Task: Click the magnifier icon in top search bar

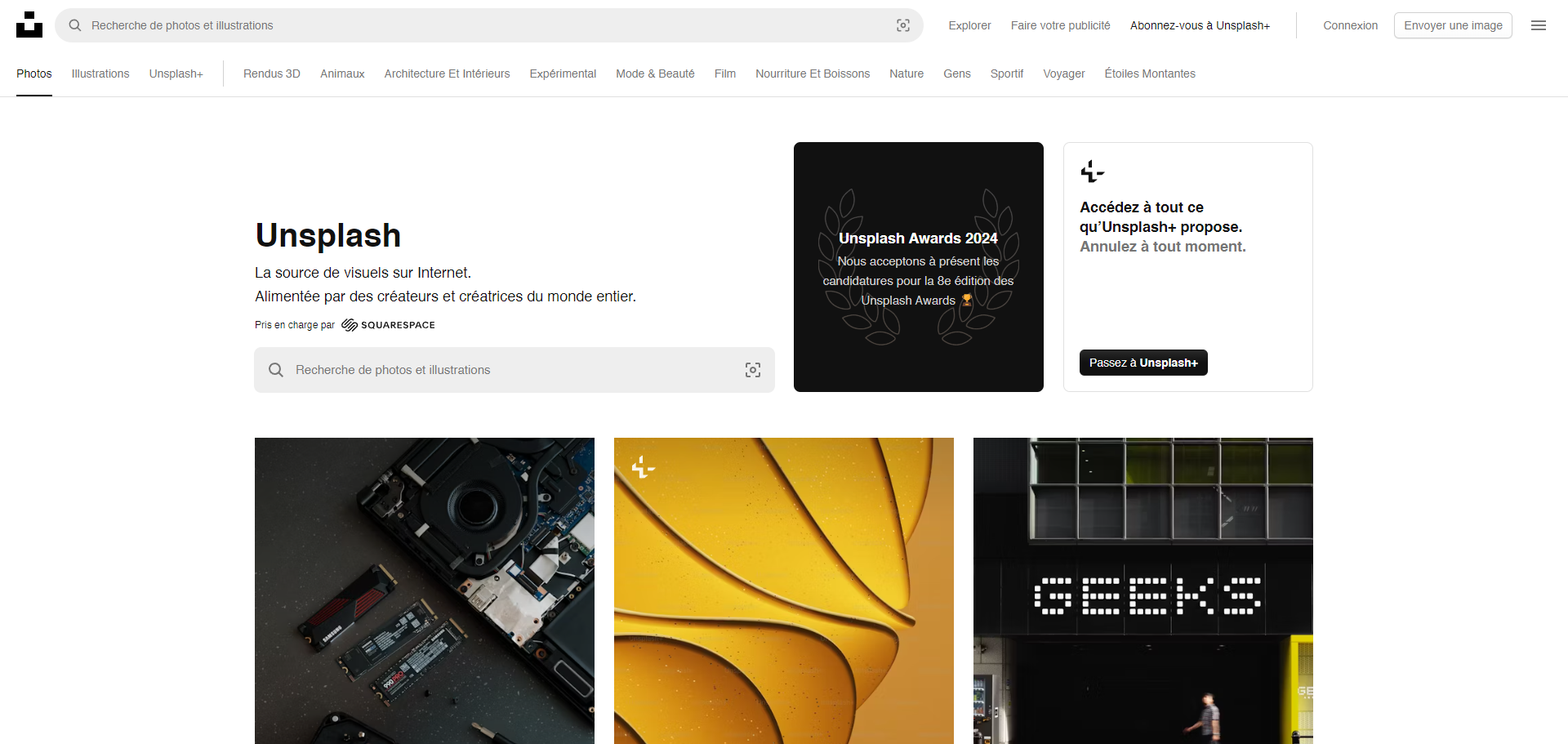Action: click(x=75, y=25)
